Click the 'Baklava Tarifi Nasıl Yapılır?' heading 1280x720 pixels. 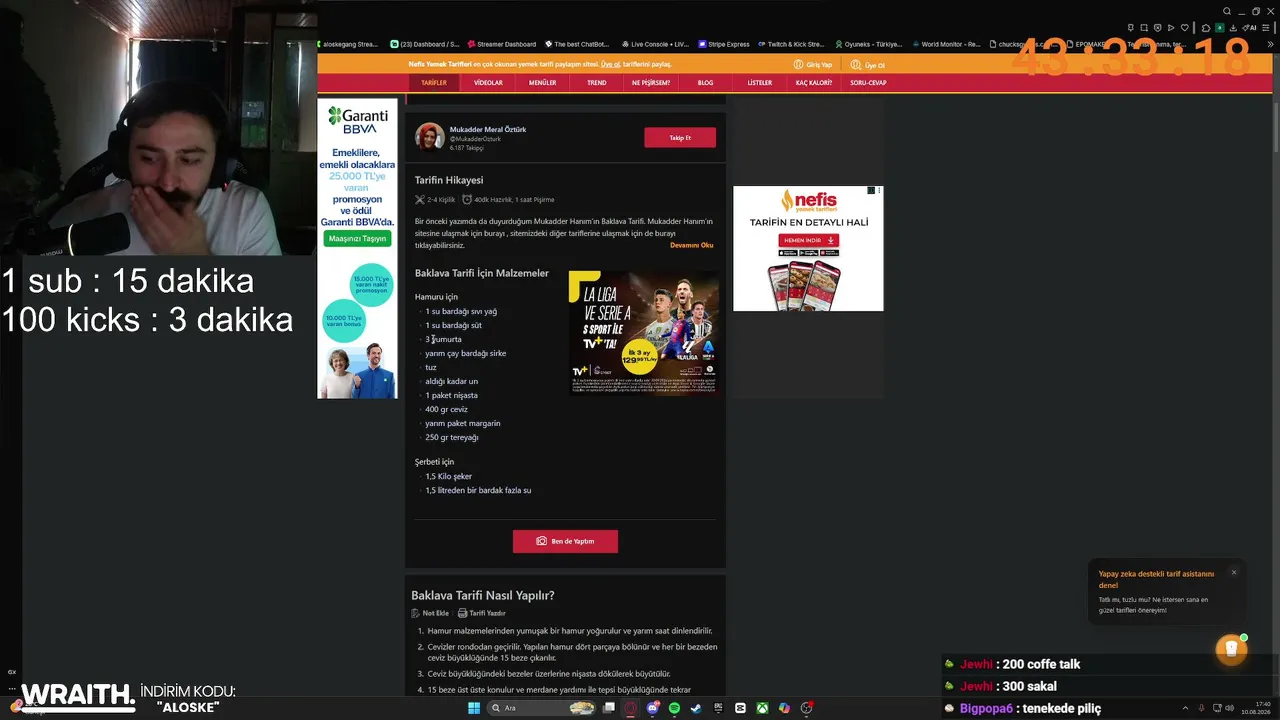pos(483,595)
